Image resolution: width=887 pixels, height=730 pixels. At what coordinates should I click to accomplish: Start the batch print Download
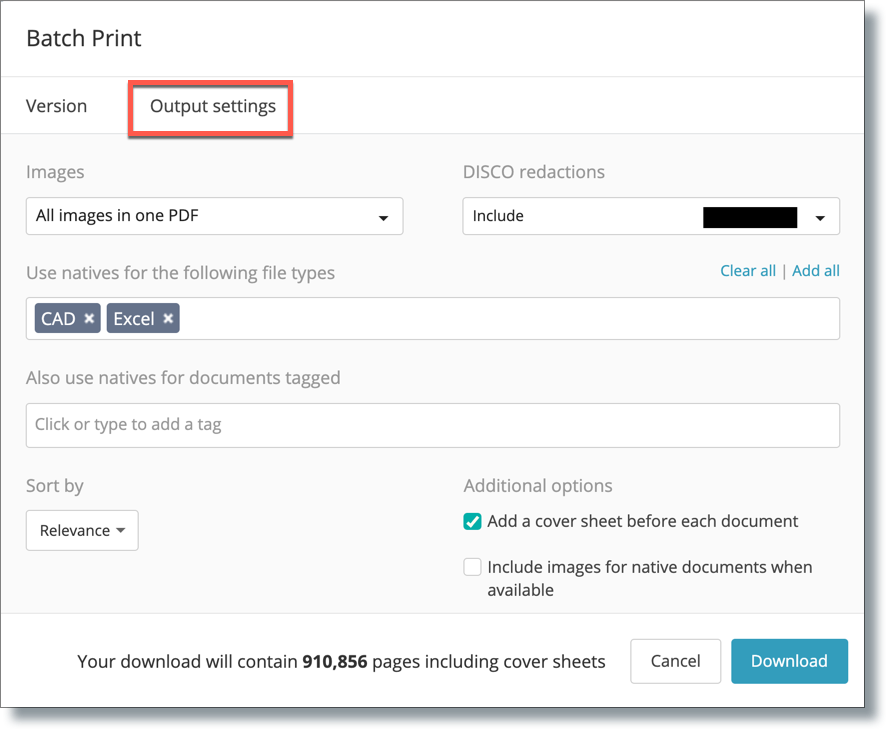[789, 661]
